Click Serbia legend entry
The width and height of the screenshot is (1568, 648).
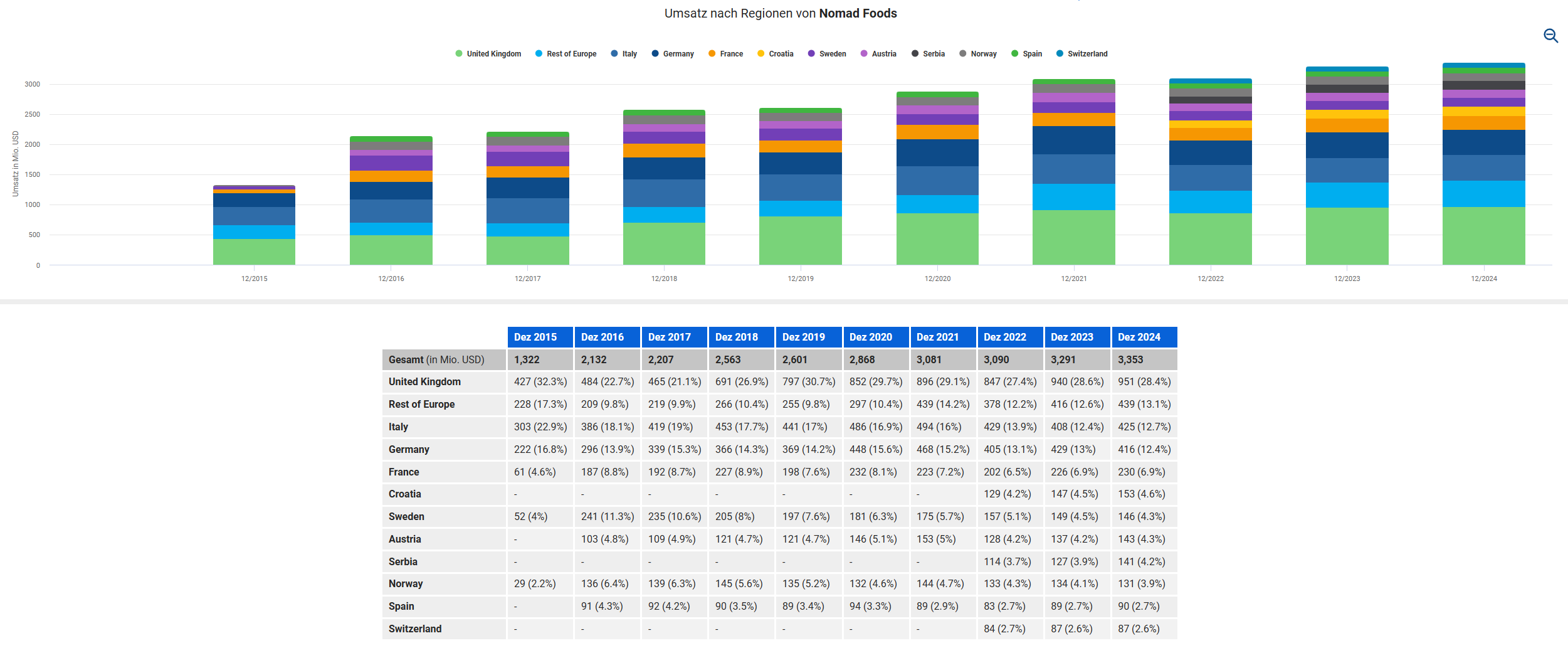(928, 54)
